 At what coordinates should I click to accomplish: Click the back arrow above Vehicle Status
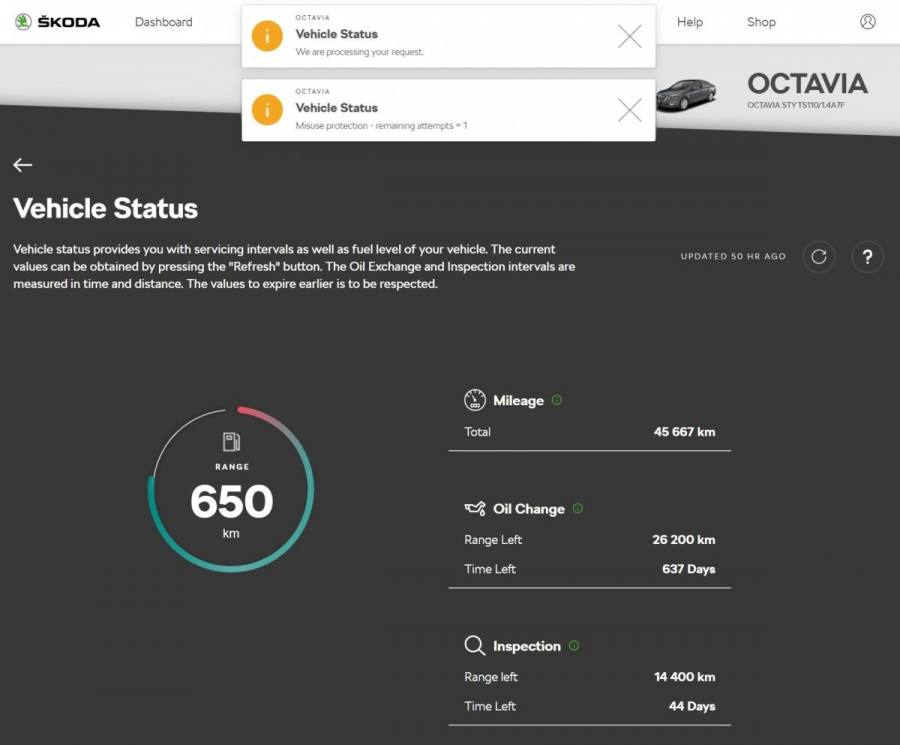(23, 165)
